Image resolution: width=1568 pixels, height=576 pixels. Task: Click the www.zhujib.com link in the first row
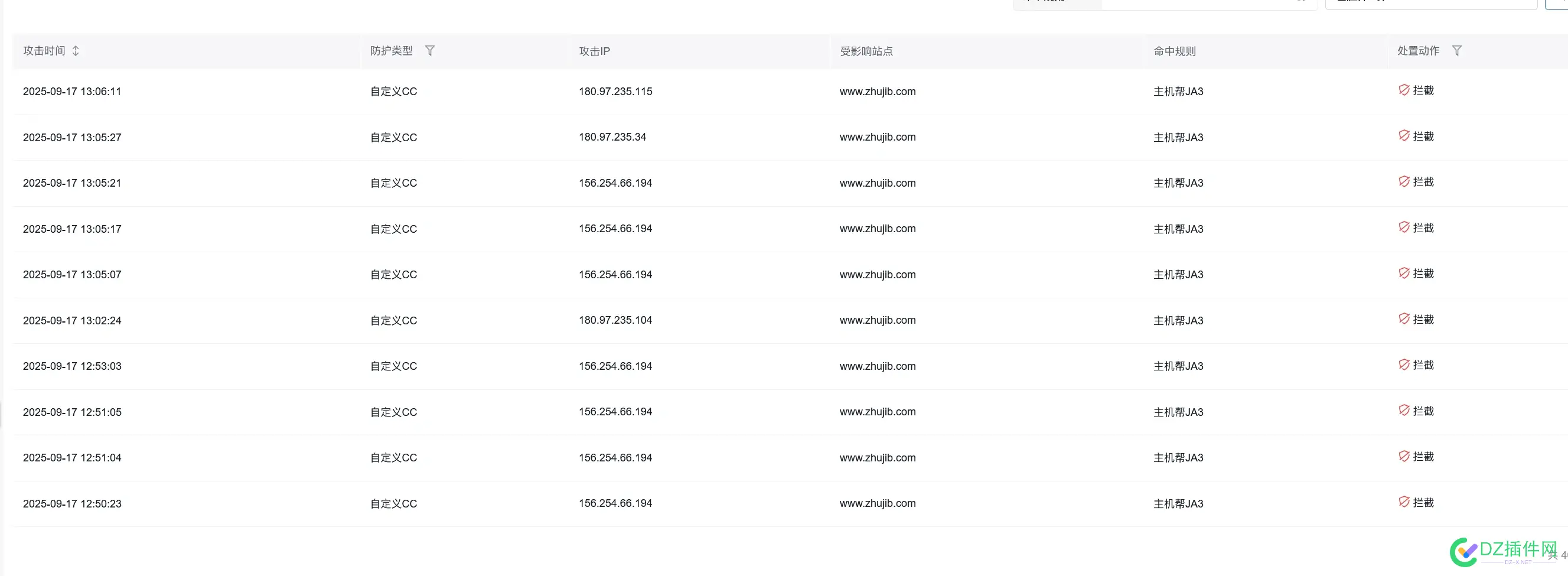pos(877,92)
